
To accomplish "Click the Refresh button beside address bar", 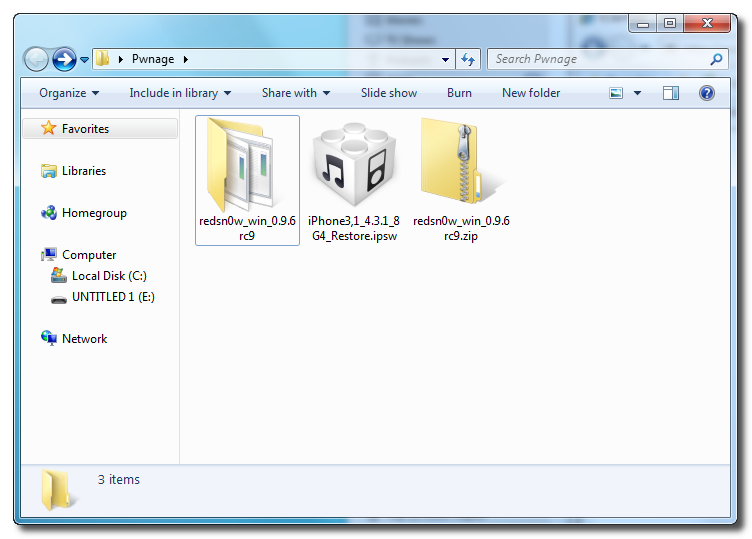I will (x=468, y=59).
